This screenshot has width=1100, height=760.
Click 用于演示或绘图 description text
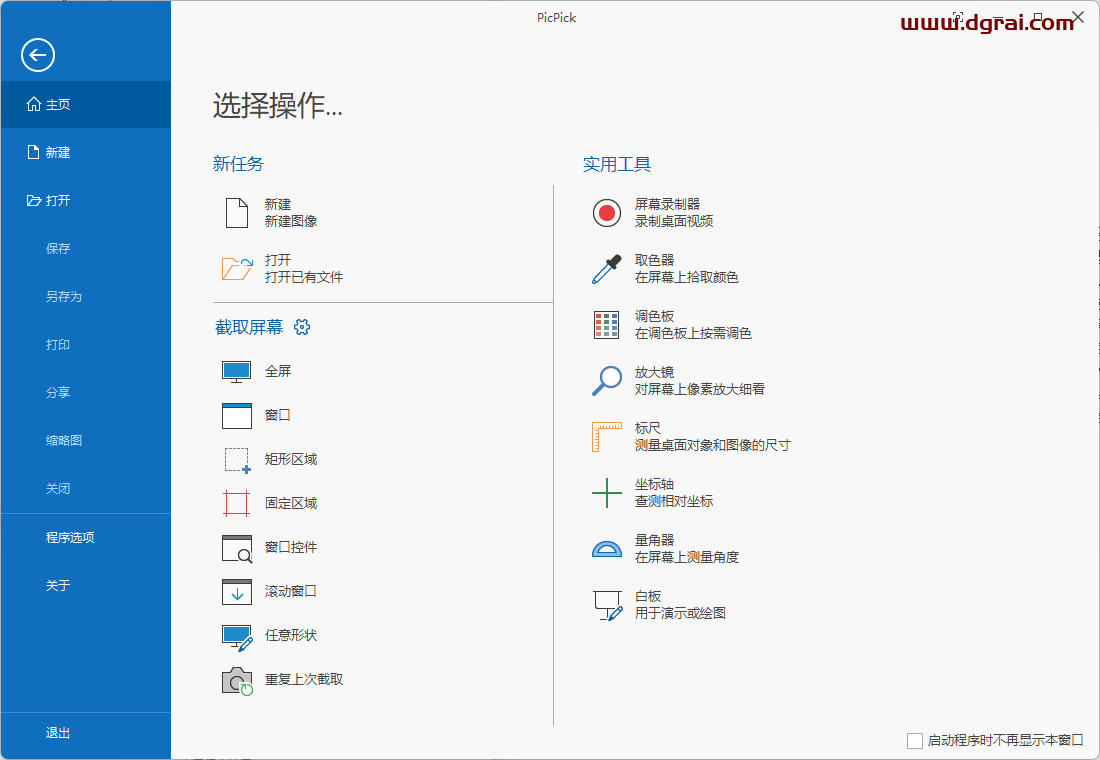(680, 613)
